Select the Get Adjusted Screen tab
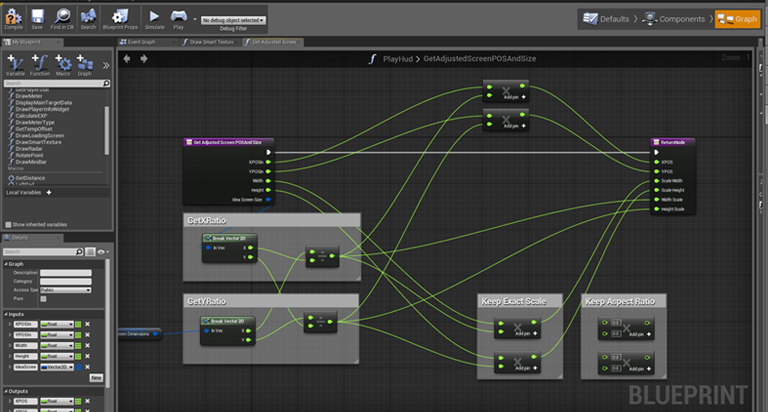768x412 pixels. (x=272, y=42)
